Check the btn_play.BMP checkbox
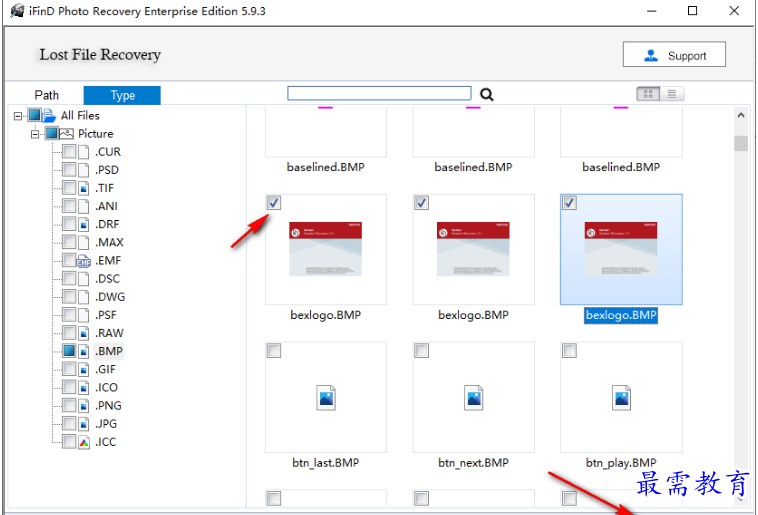This screenshot has width=758, height=515. click(569, 351)
